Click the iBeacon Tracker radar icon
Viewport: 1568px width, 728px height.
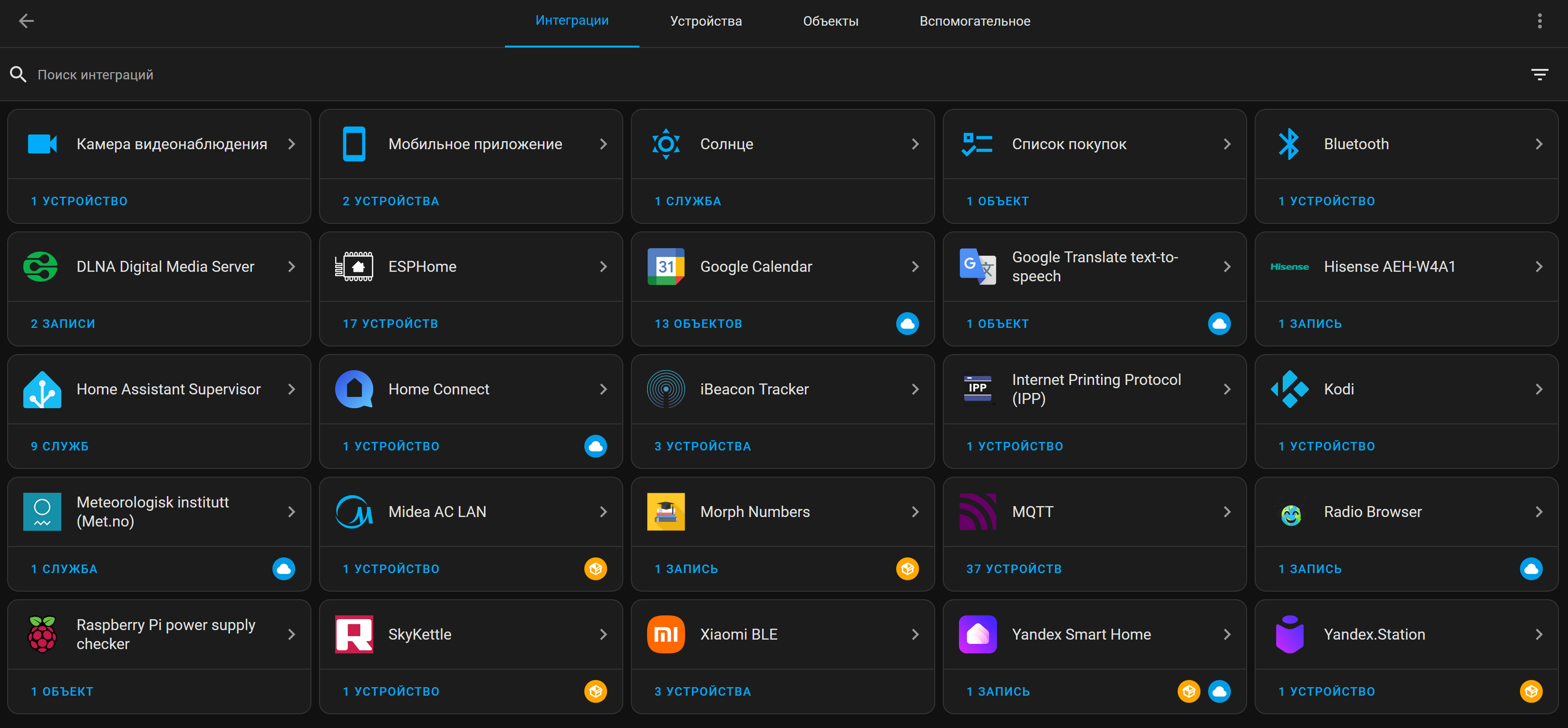click(666, 389)
